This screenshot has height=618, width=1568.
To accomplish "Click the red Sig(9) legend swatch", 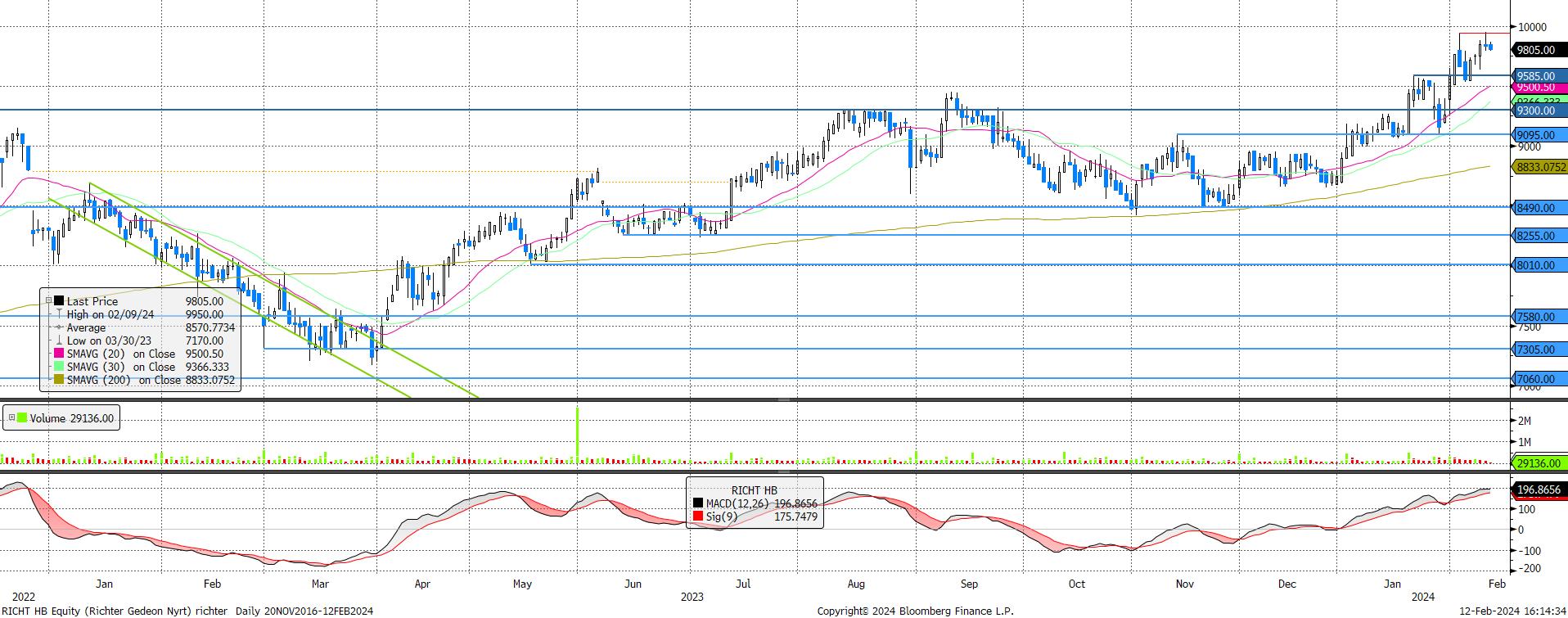I will point(697,517).
